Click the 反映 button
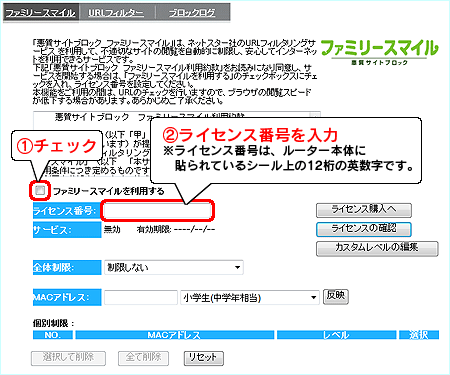This screenshot has height=375, width=450. coord(336,296)
